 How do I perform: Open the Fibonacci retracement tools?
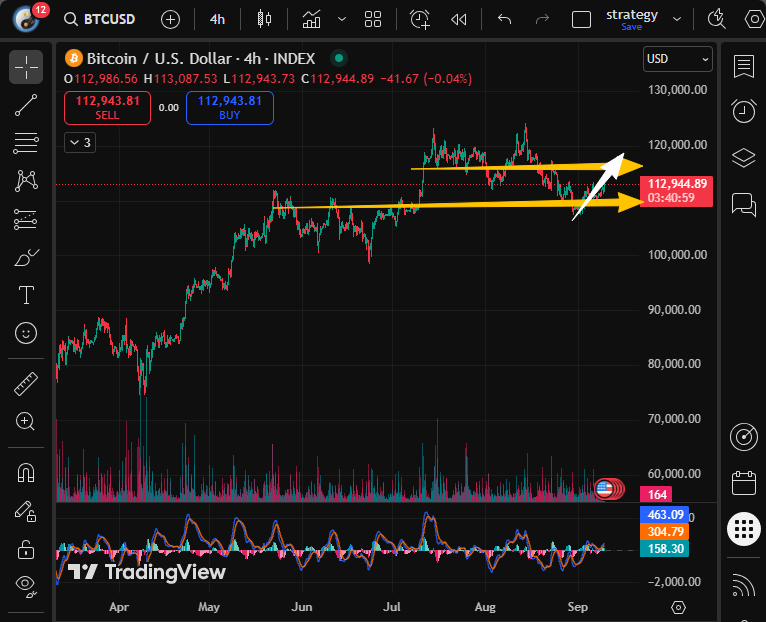(x=26, y=143)
